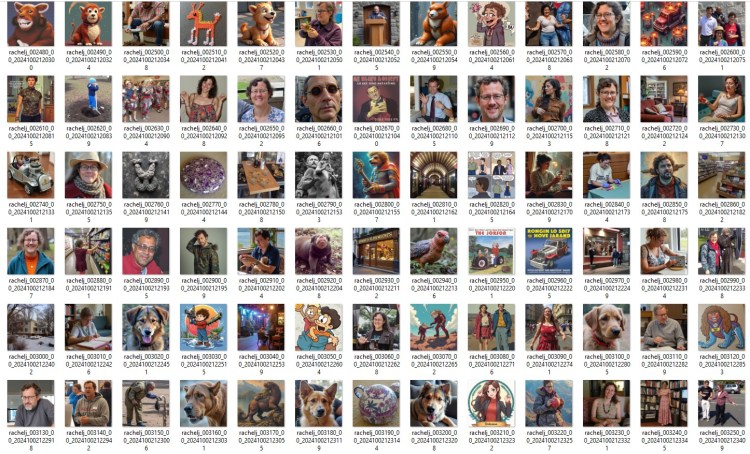Viewport: 750px width, 454px height.
Task: Click the rachelj_002930 storefront thumbnail
Action: [x=376, y=252]
